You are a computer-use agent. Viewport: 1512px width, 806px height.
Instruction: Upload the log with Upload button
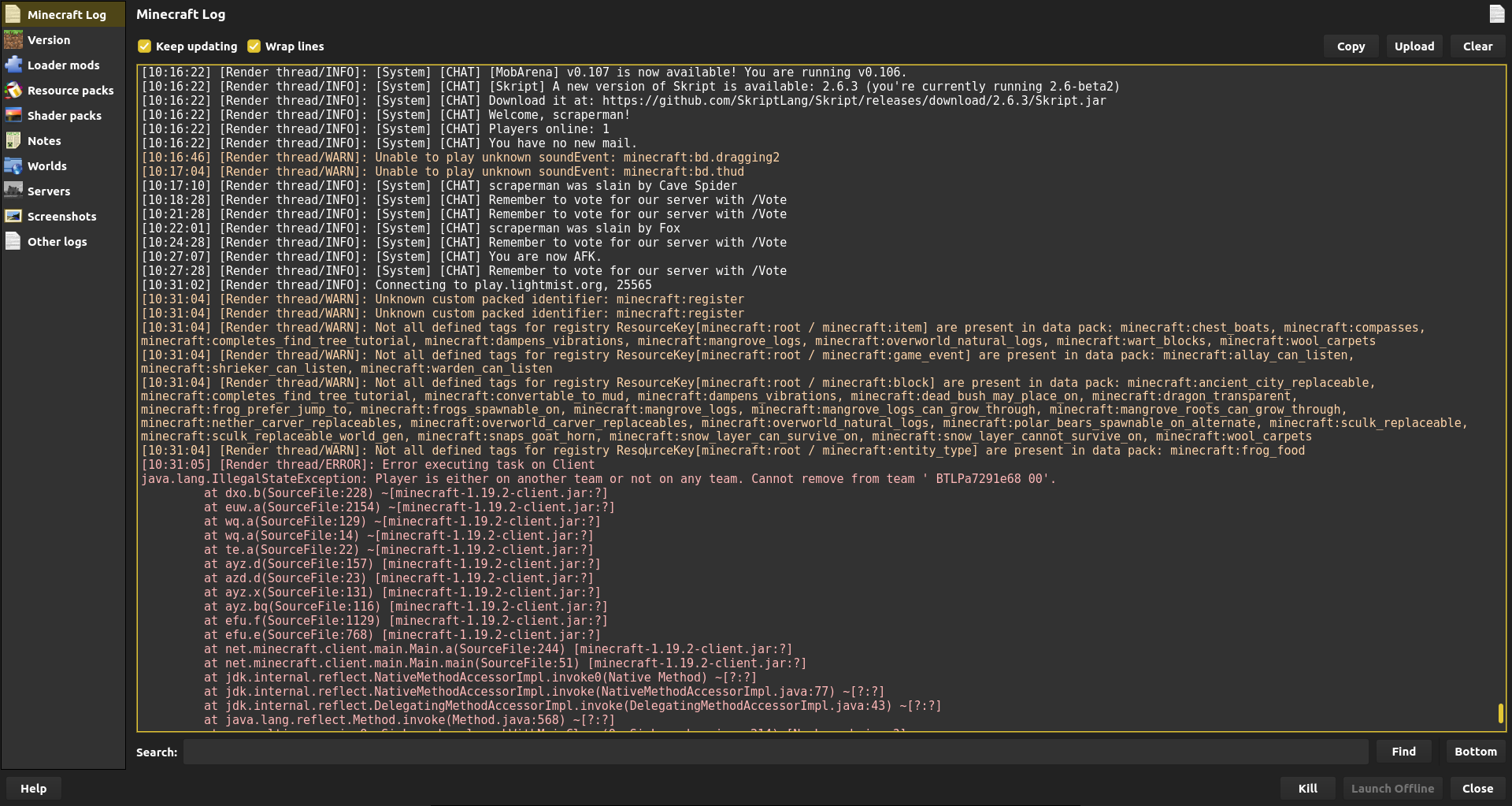pyautogui.click(x=1414, y=46)
